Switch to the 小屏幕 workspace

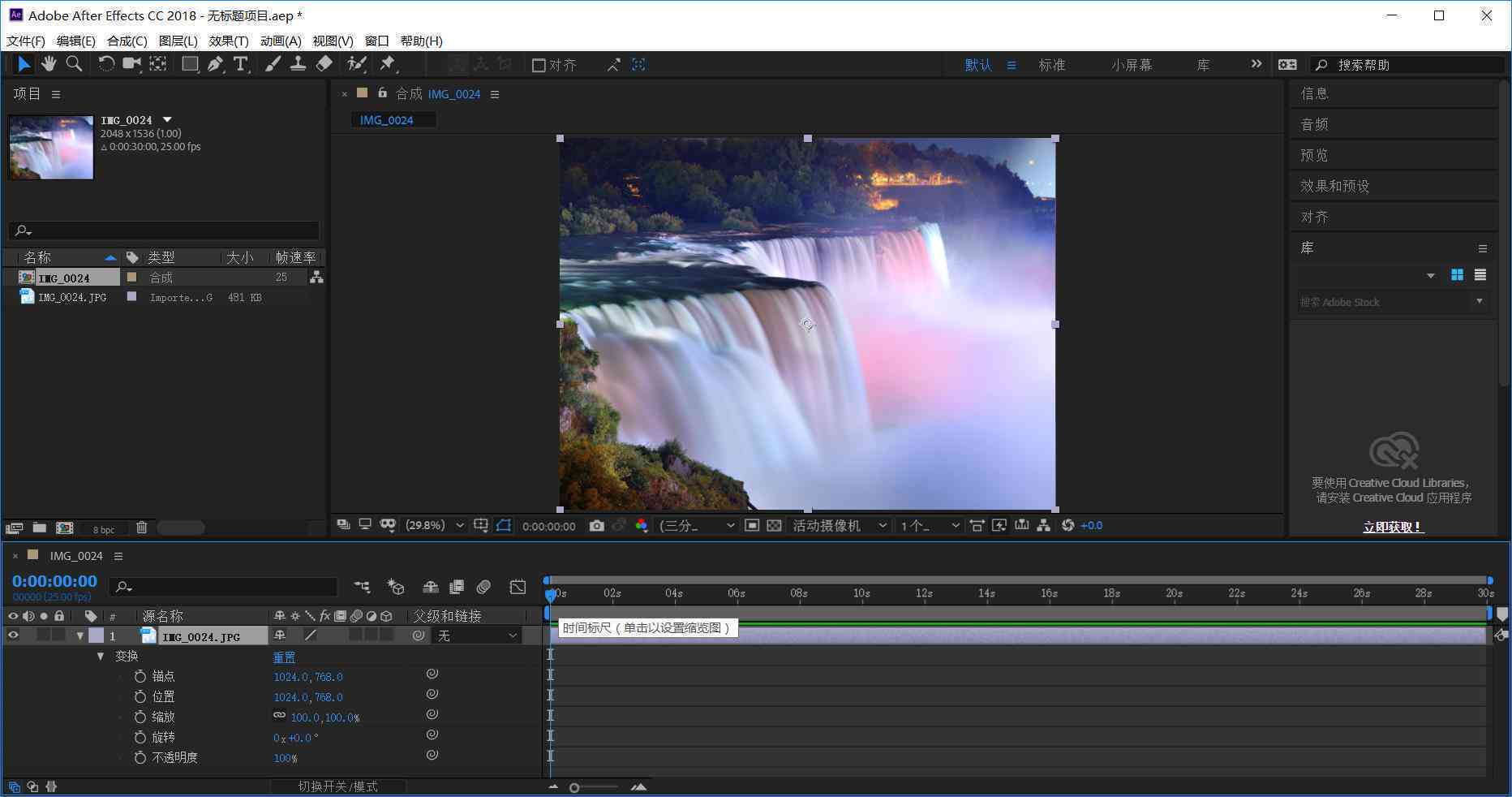tap(1132, 65)
